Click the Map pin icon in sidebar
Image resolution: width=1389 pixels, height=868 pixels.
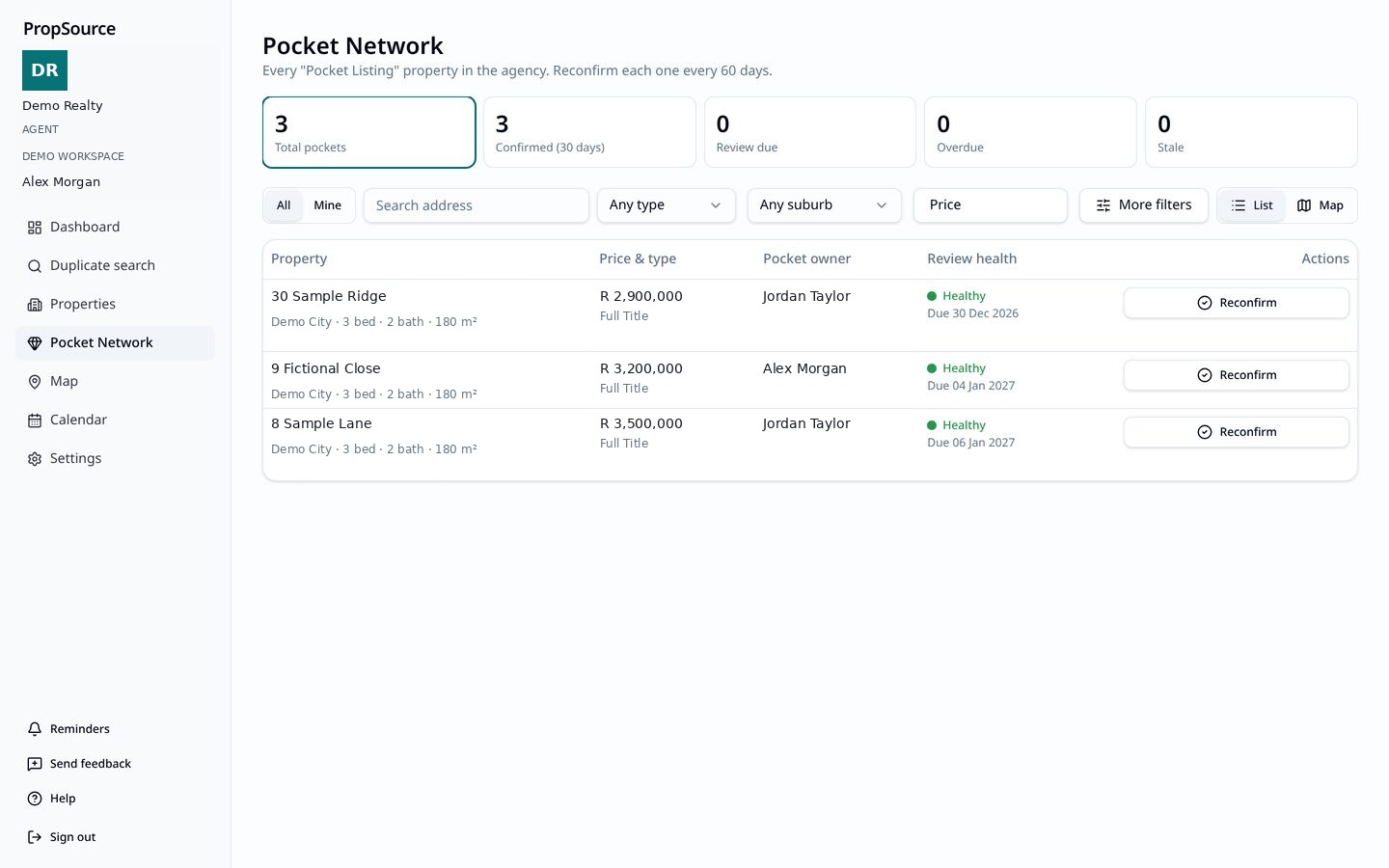tap(35, 382)
